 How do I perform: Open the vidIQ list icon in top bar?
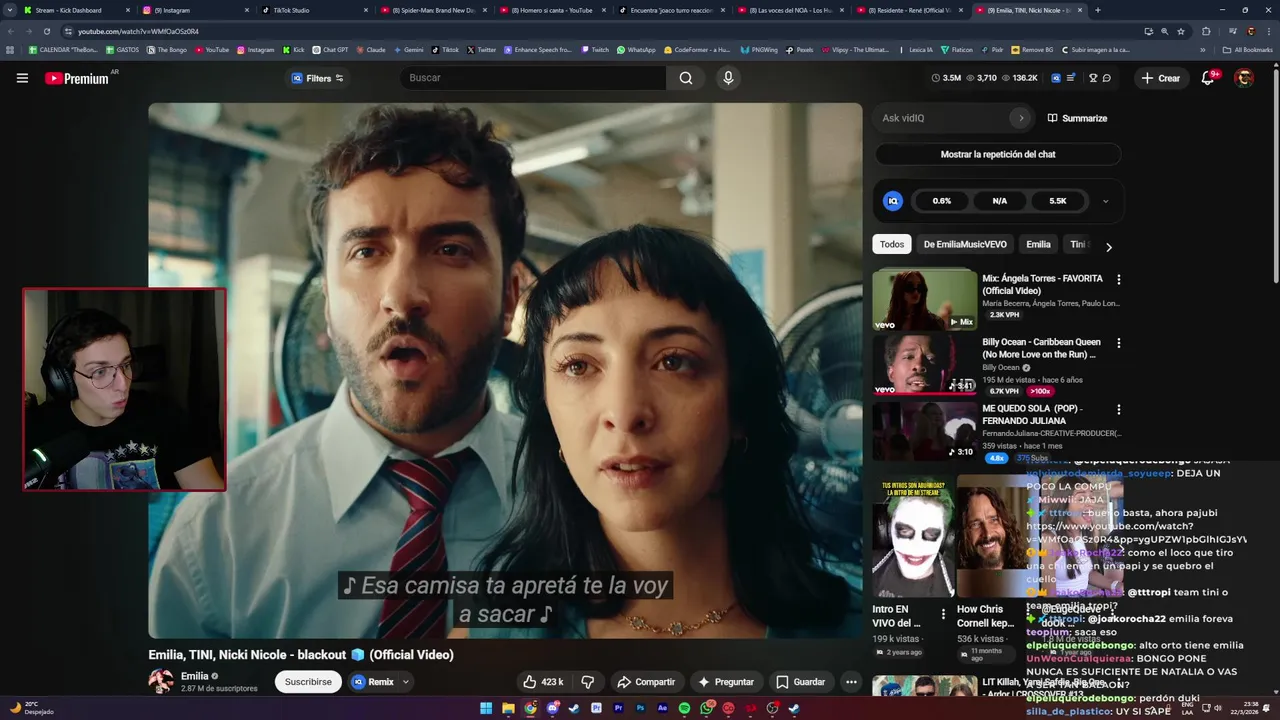pos(1071,78)
